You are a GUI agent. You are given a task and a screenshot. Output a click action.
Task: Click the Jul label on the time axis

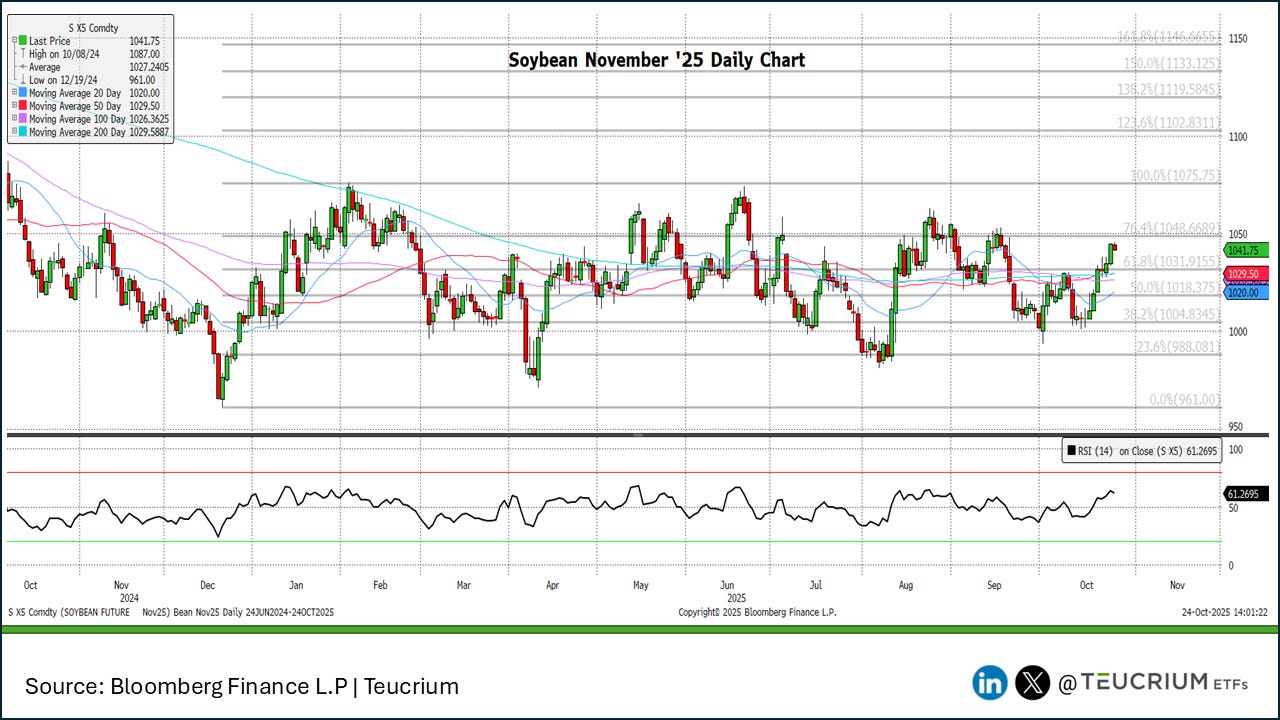pos(816,585)
